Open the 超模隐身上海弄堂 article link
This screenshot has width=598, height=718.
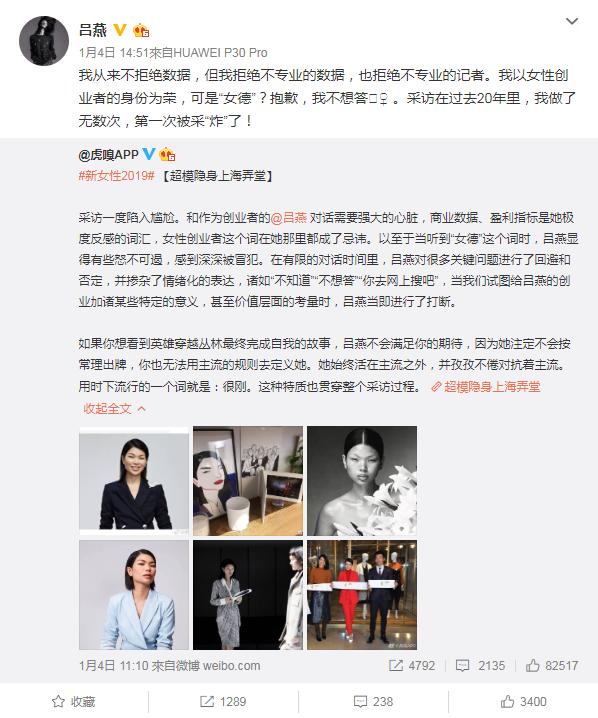tap(486, 387)
